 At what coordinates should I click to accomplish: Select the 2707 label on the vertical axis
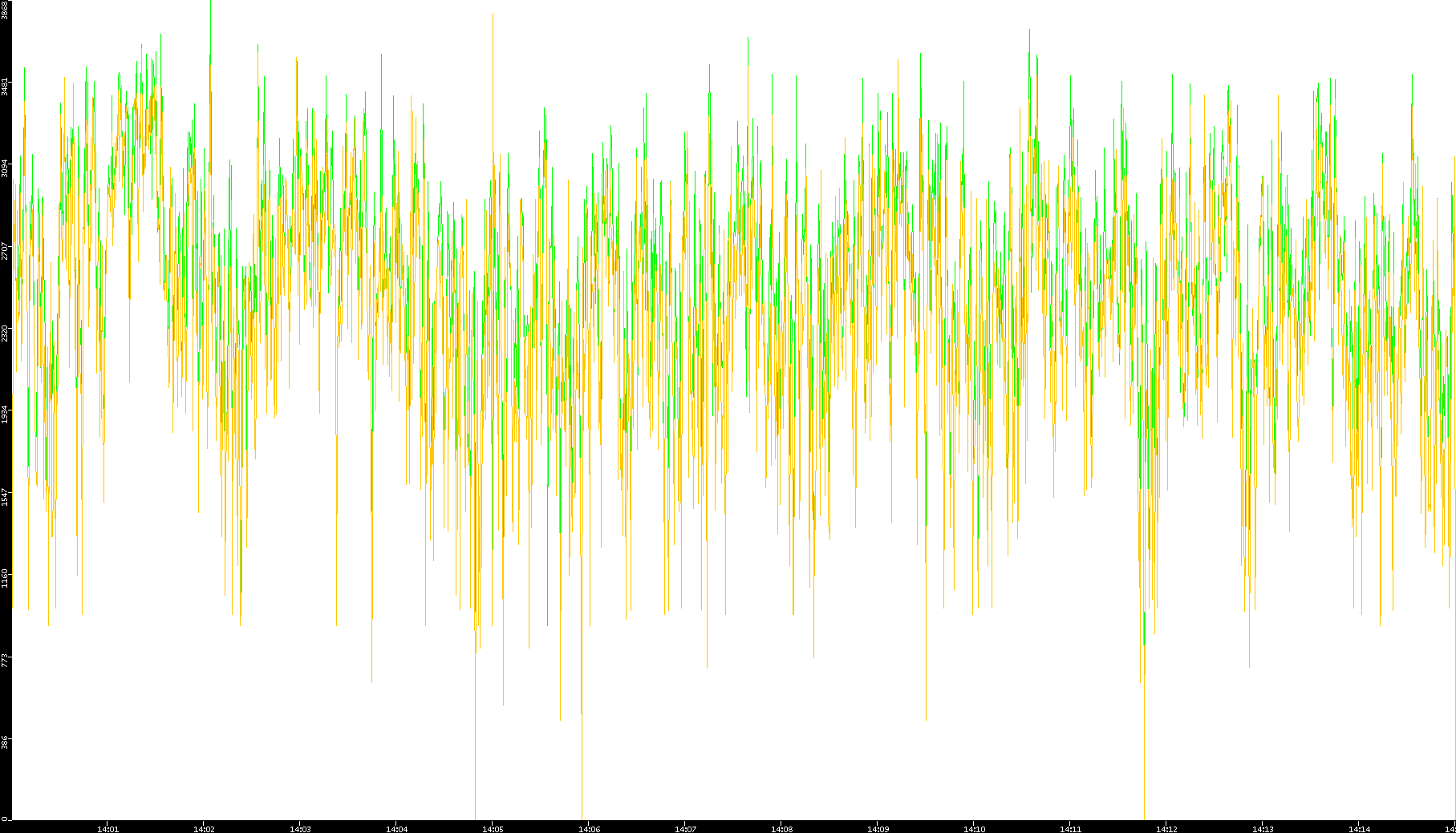(5, 250)
